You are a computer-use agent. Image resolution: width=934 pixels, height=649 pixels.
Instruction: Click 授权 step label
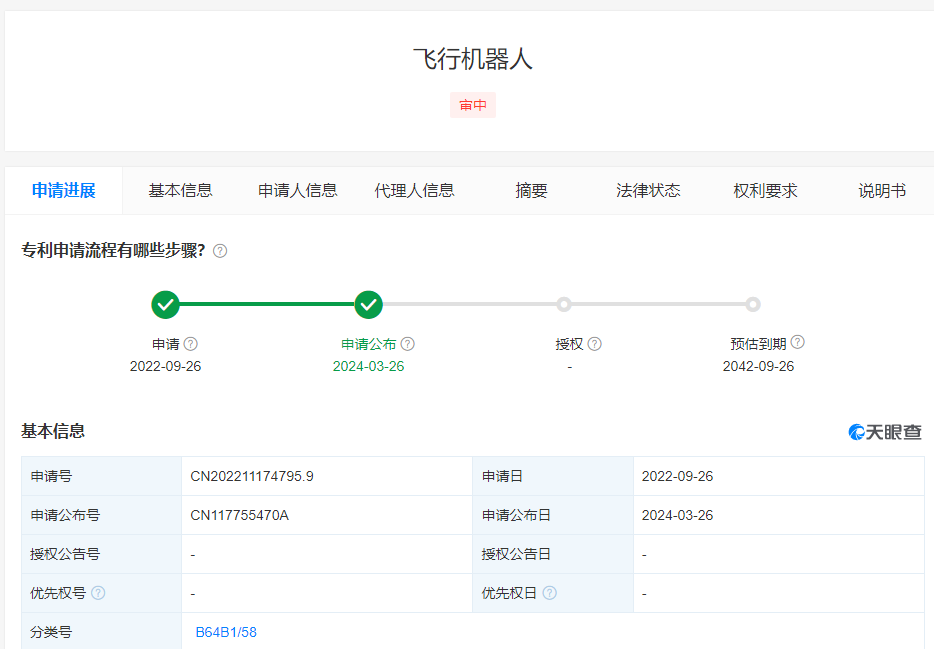(x=569, y=344)
